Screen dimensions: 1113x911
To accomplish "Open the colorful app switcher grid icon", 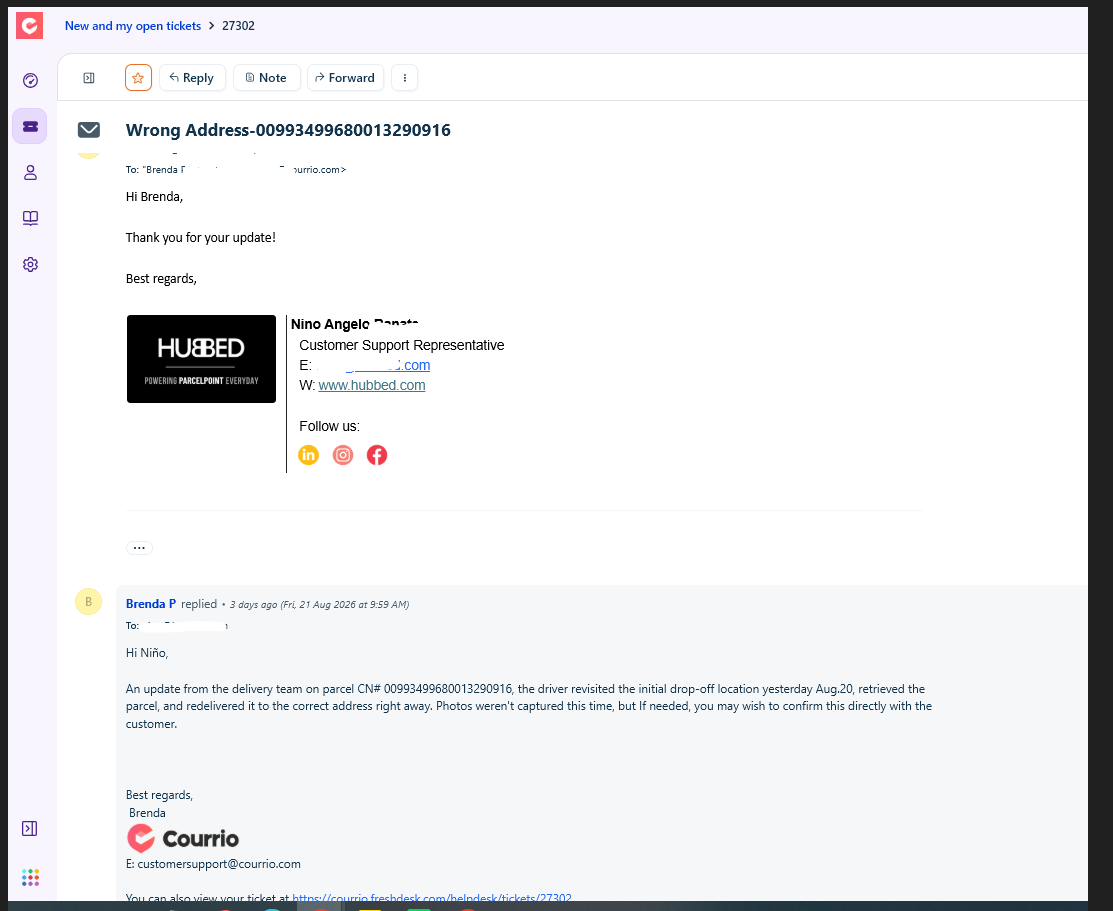I will click(x=30, y=878).
